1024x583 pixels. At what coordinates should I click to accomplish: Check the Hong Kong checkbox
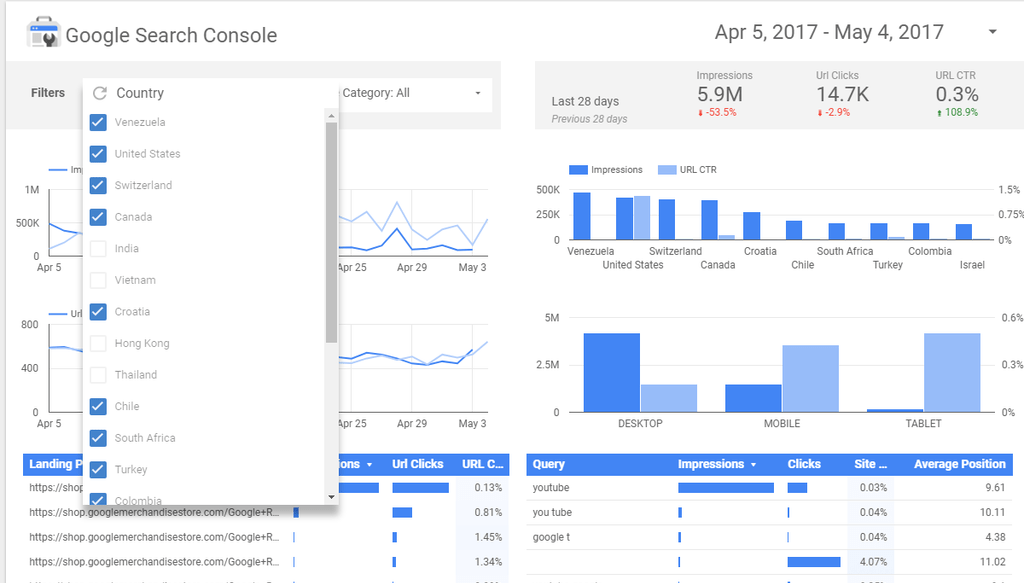[98, 343]
